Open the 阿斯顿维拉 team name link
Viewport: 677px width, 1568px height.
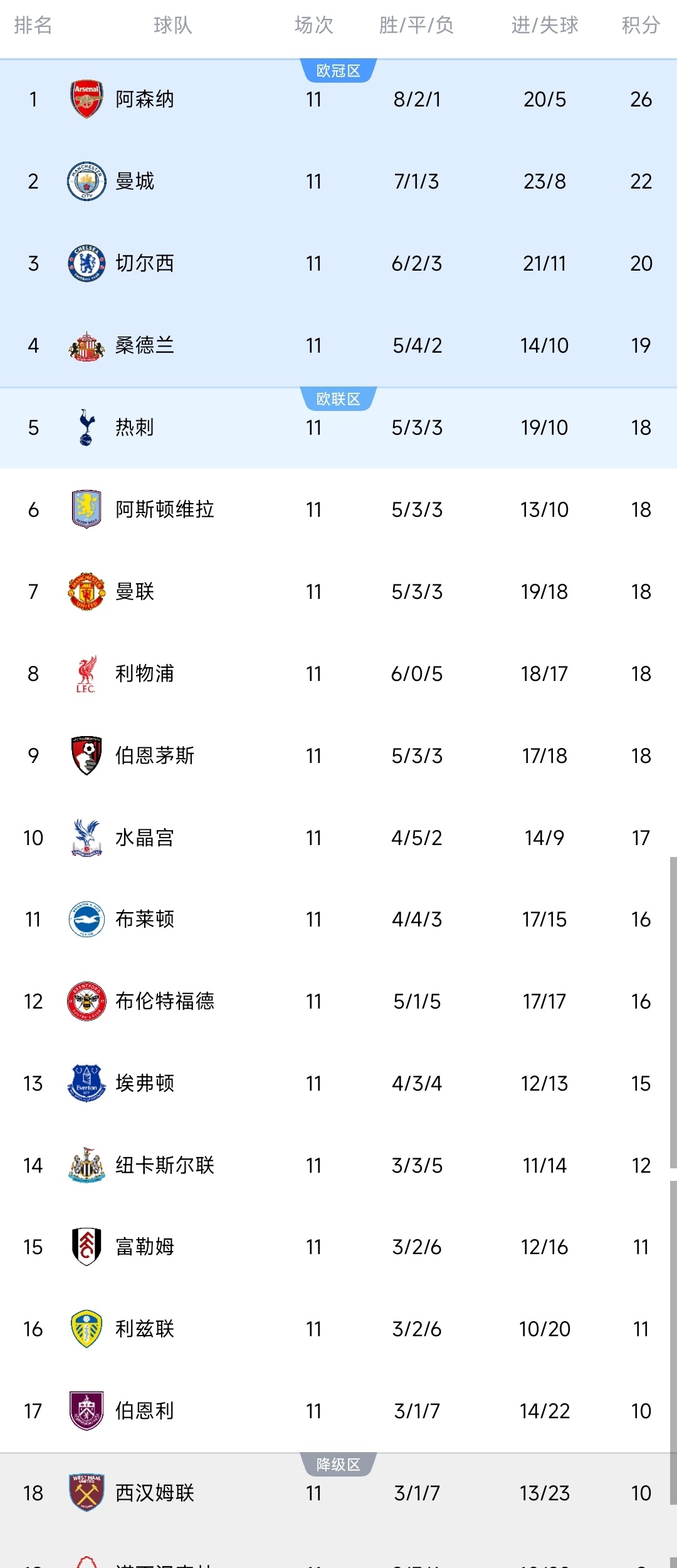coord(165,509)
